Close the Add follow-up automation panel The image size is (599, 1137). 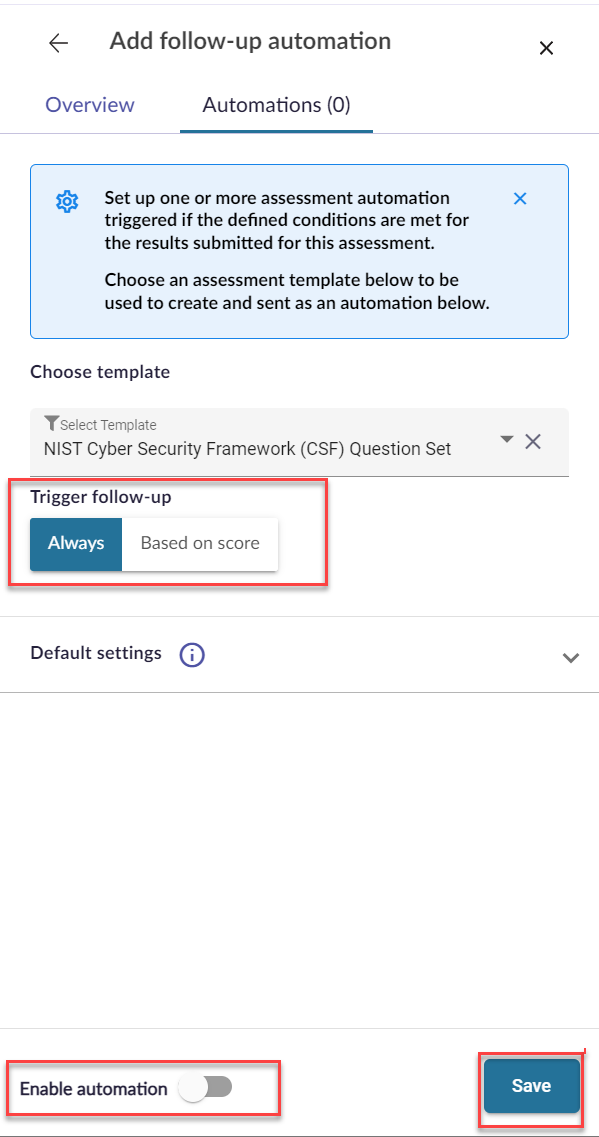(x=546, y=48)
